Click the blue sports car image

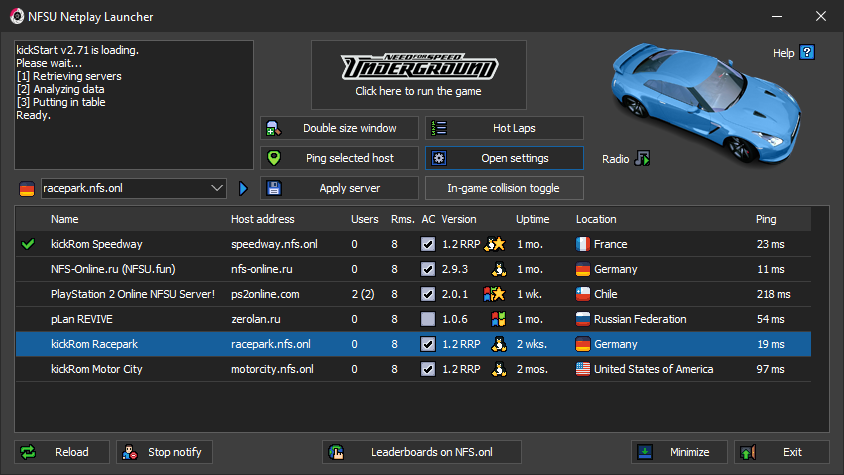point(706,102)
